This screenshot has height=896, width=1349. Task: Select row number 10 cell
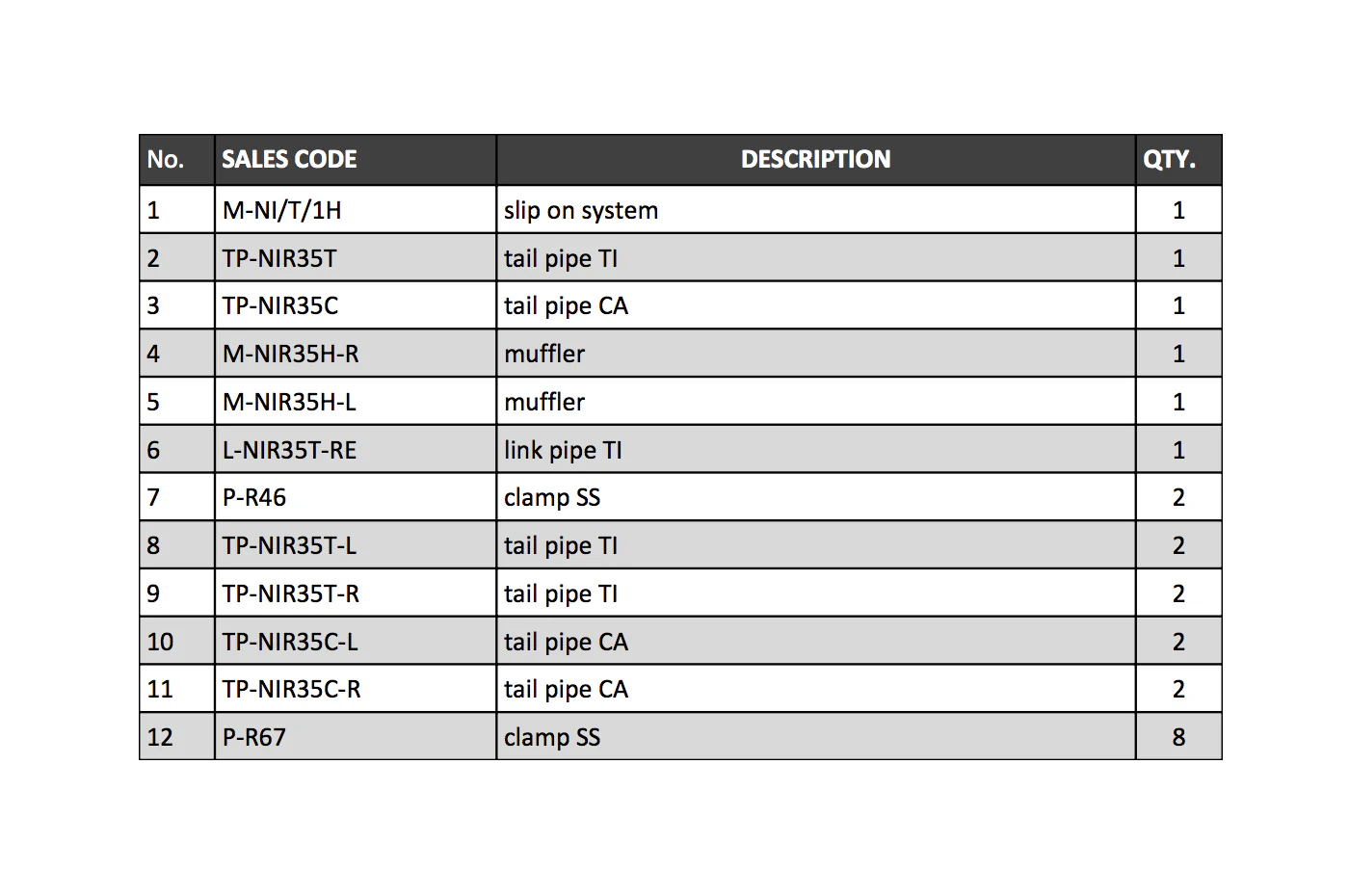(x=177, y=642)
